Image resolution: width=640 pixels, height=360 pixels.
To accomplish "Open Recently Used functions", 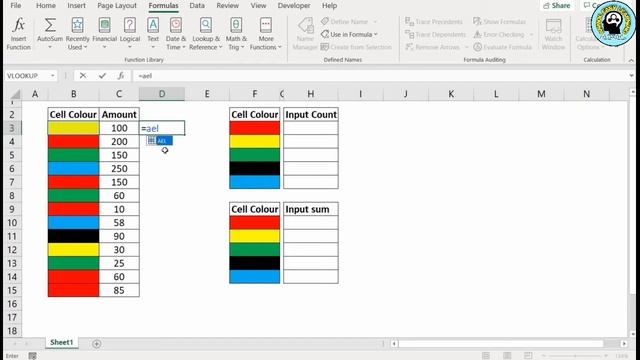I will tap(77, 34).
